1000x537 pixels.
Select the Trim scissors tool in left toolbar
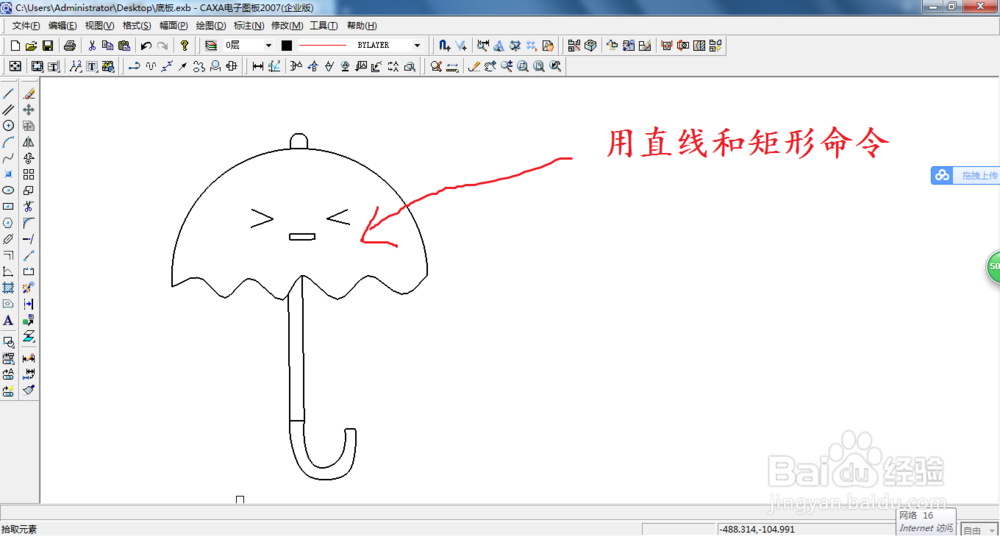point(29,207)
